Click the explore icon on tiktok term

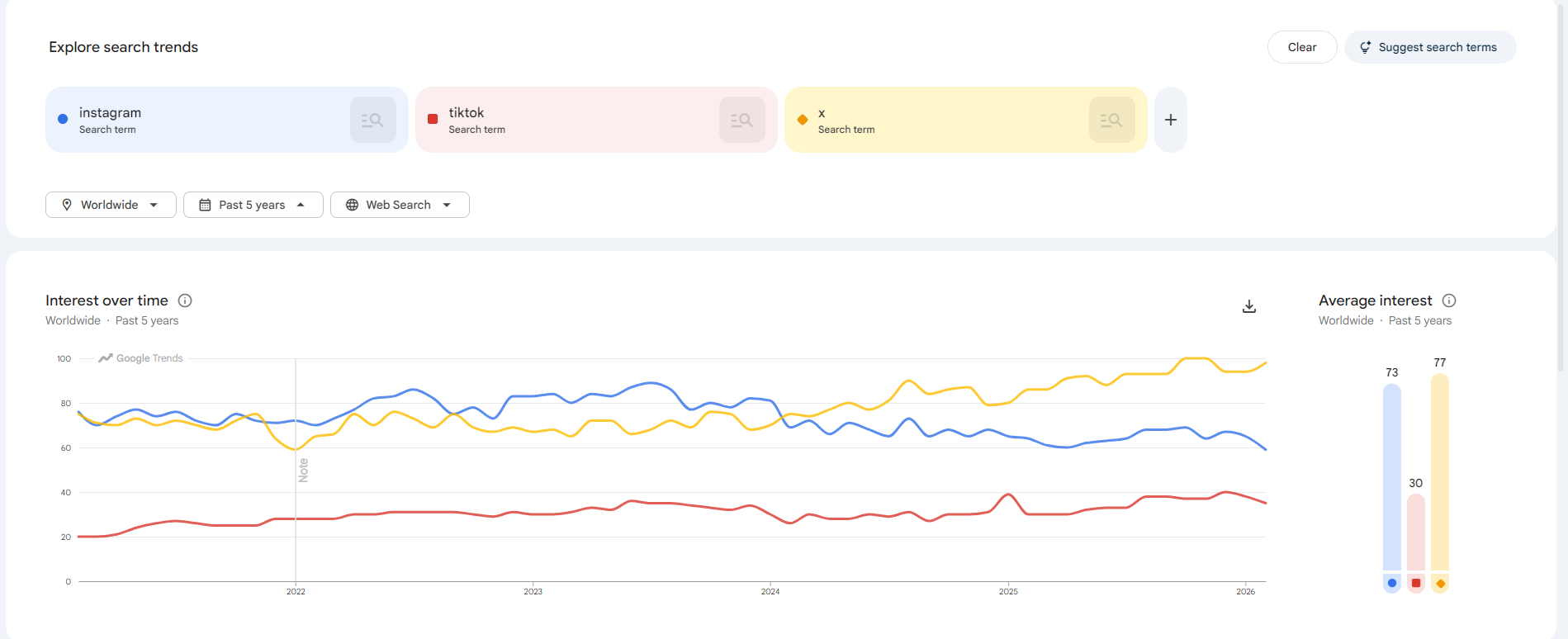(741, 120)
